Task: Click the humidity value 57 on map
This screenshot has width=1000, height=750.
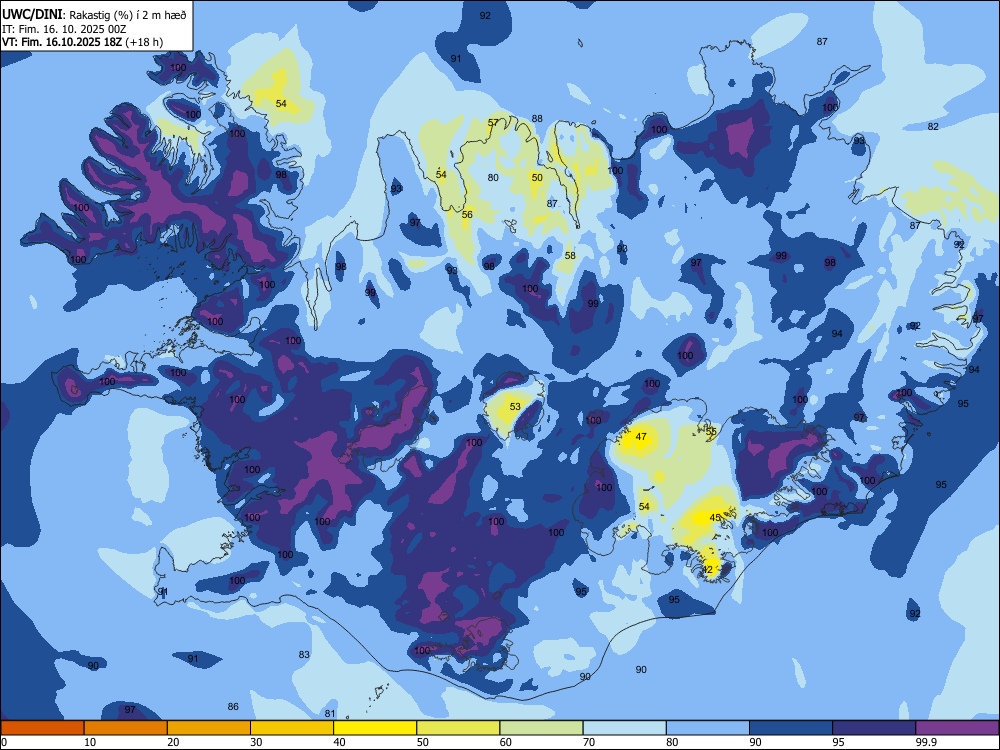Action: (x=494, y=122)
